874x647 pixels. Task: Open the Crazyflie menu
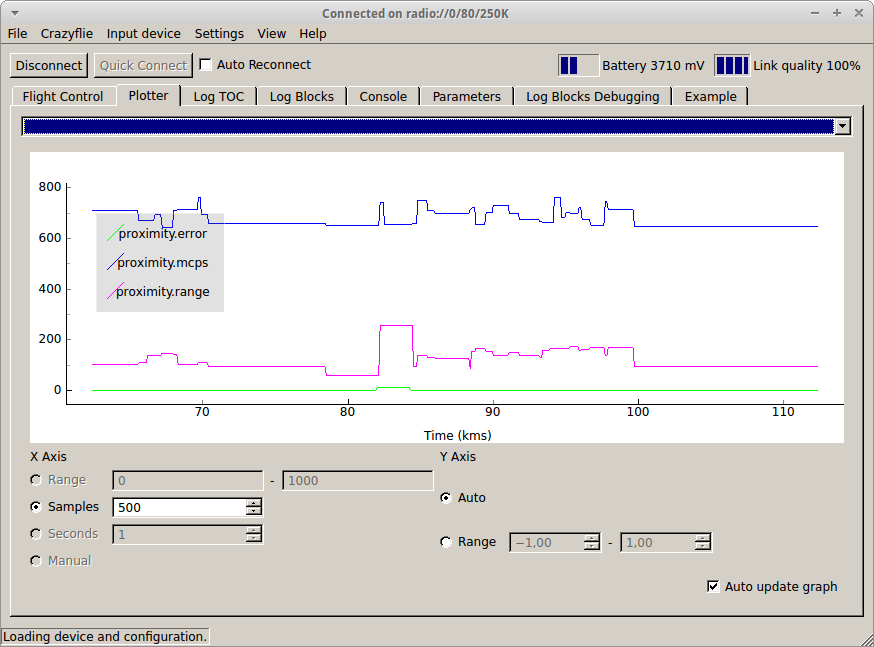pyautogui.click(x=67, y=33)
